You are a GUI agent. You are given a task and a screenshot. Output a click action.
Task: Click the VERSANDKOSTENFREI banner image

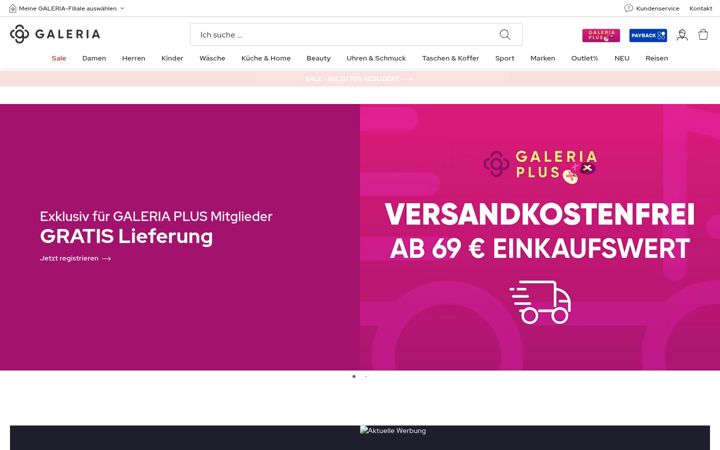pos(540,237)
